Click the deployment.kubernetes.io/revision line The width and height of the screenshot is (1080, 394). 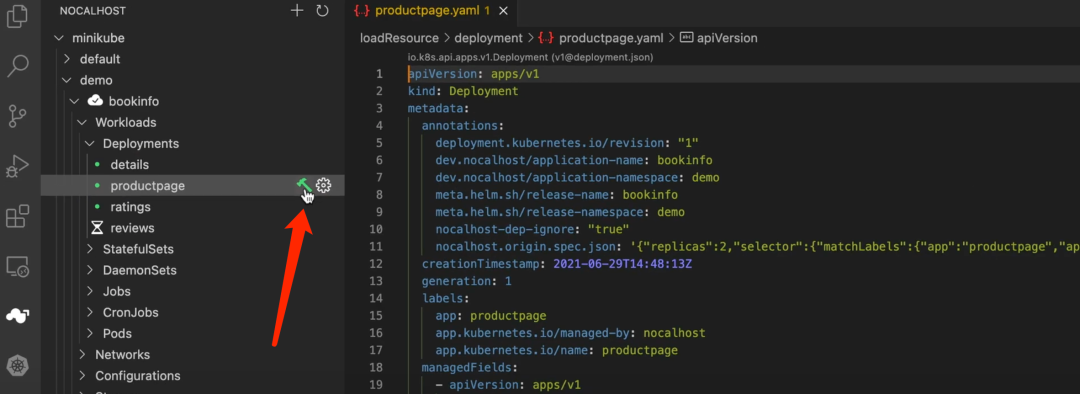567,143
